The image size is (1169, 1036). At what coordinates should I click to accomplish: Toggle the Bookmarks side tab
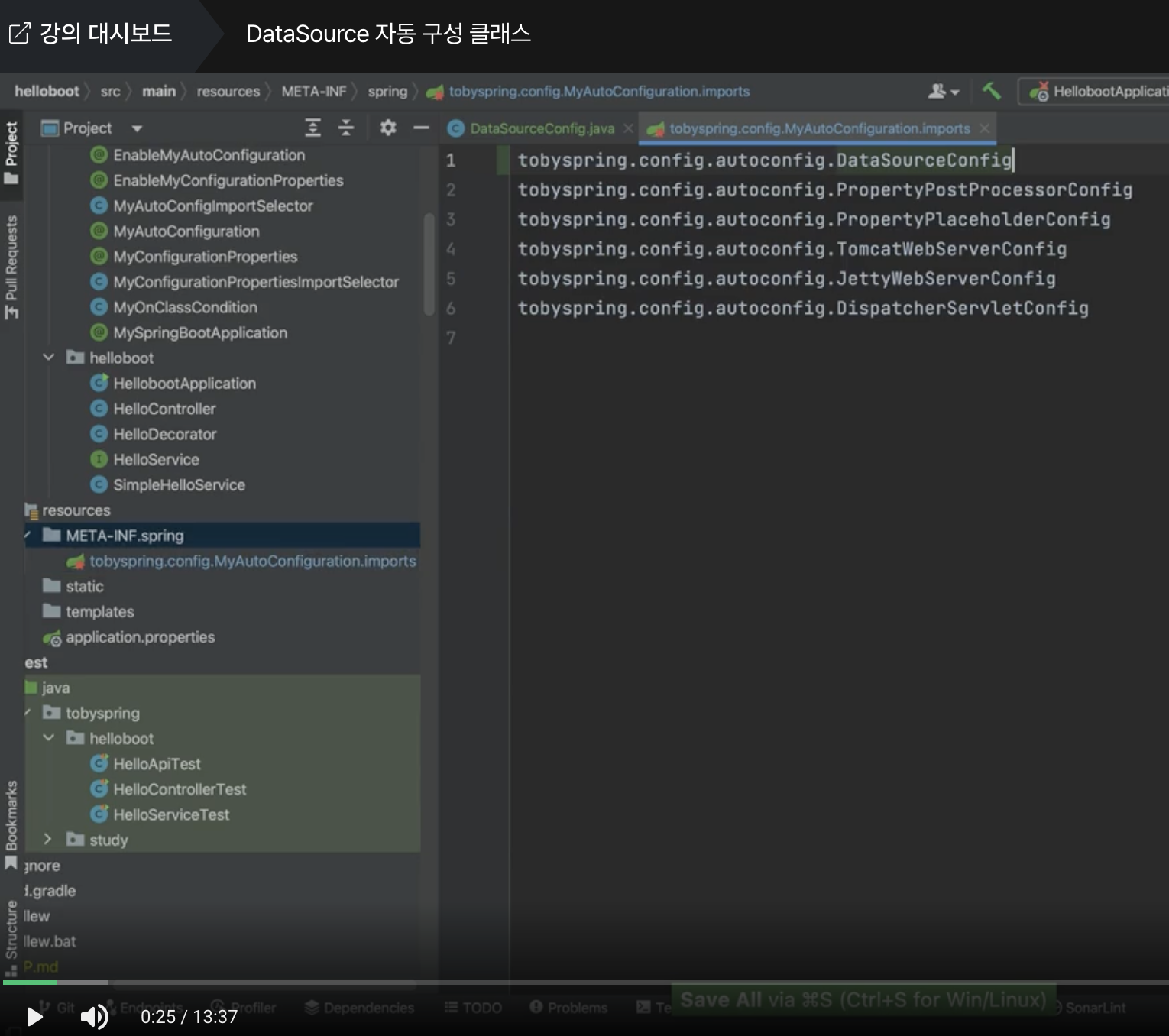coord(11,824)
